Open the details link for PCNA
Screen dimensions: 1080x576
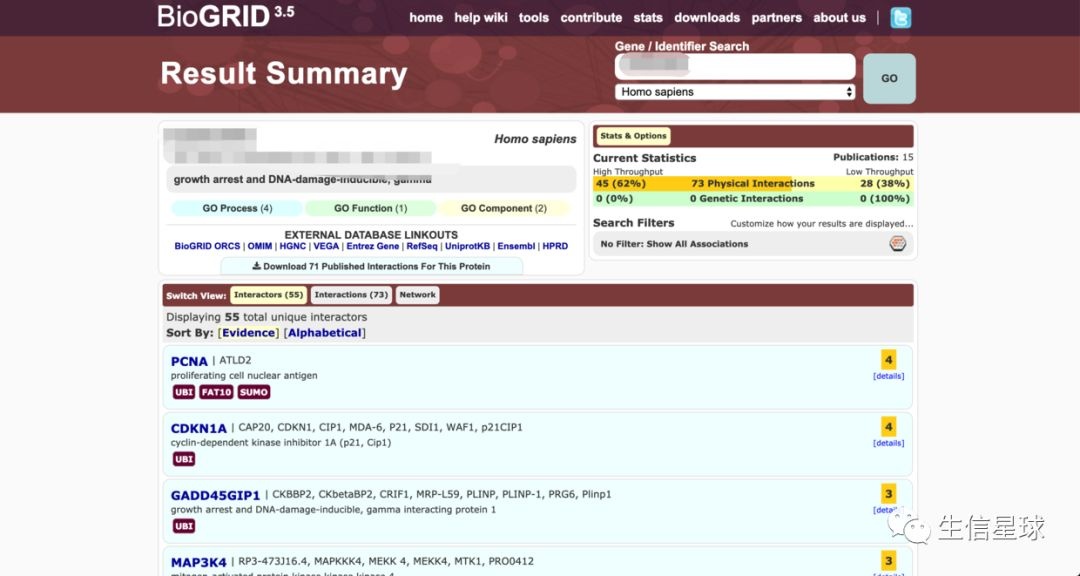(x=889, y=376)
